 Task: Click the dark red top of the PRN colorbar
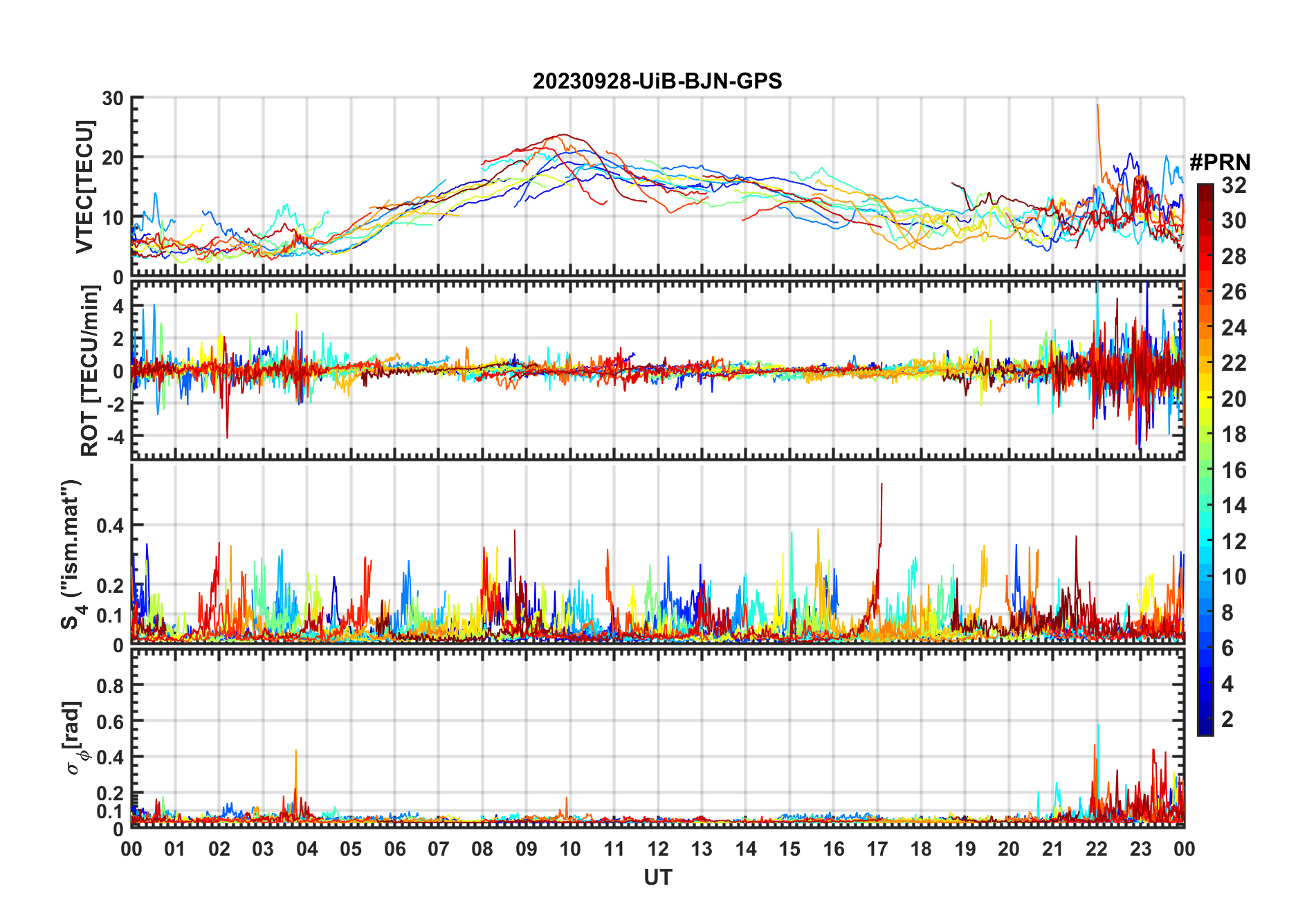[1205, 190]
